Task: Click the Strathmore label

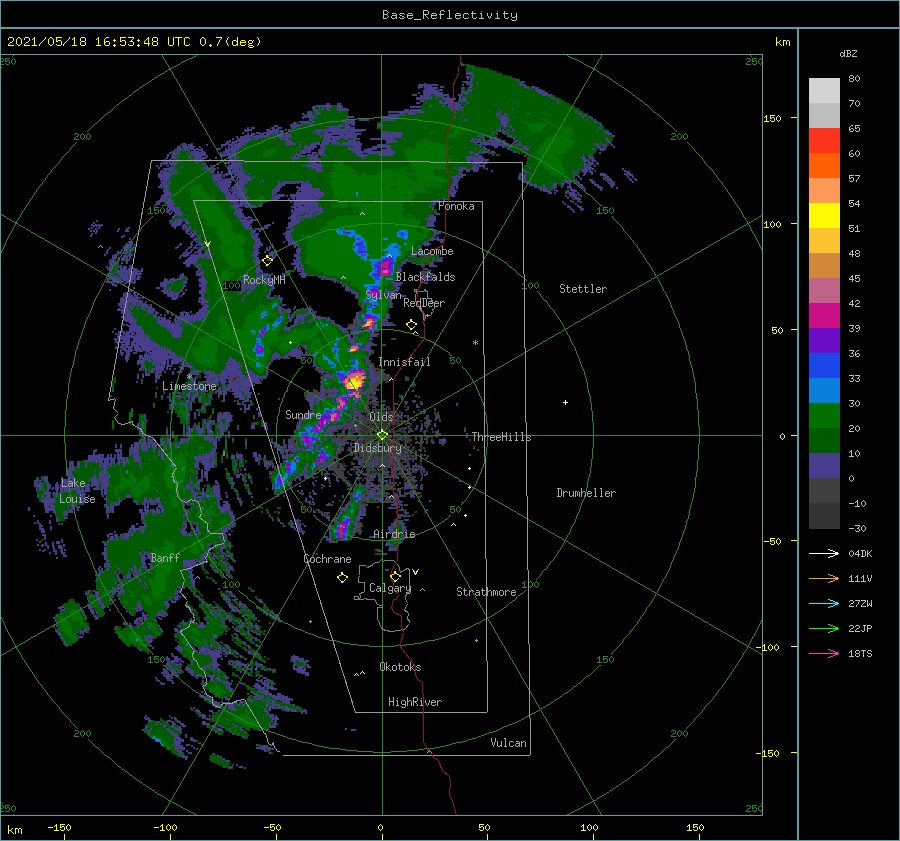Action: click(486, 592)
